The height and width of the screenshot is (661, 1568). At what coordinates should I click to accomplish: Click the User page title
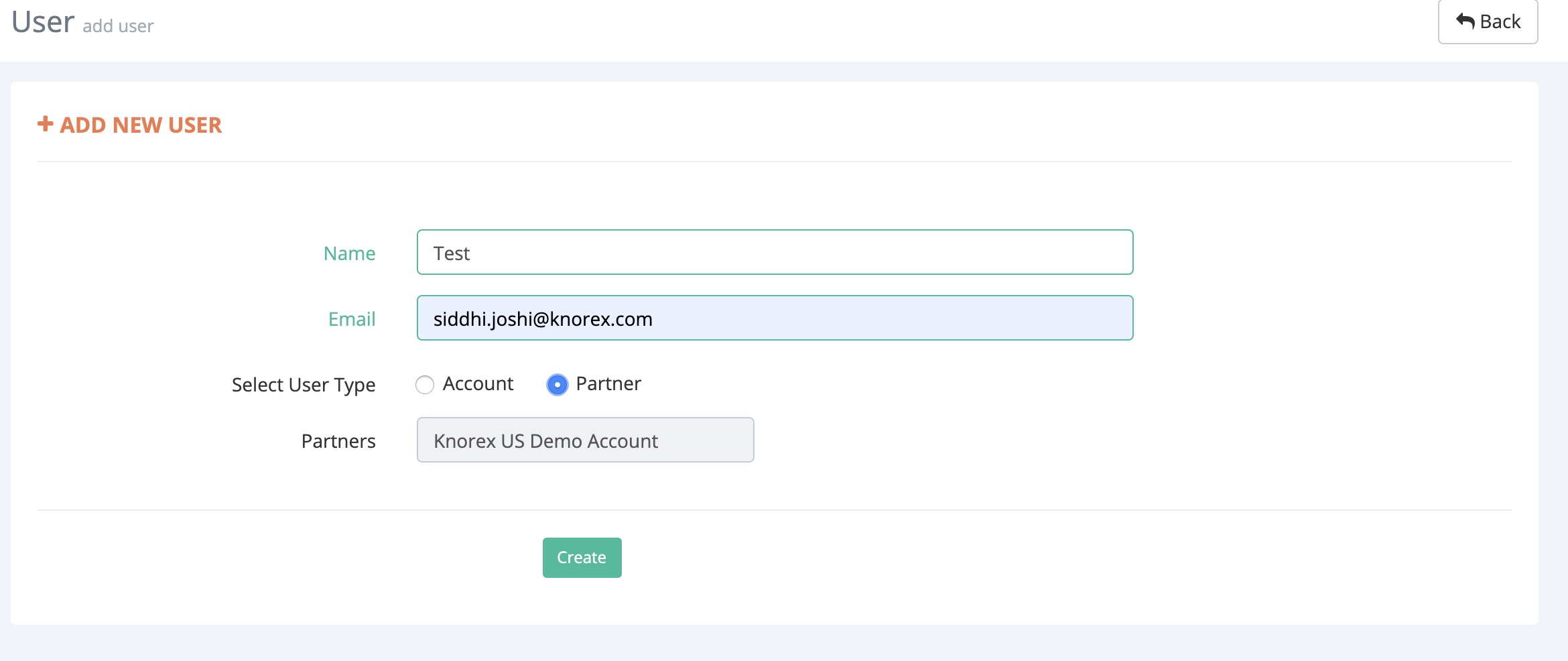coord(43,22)
